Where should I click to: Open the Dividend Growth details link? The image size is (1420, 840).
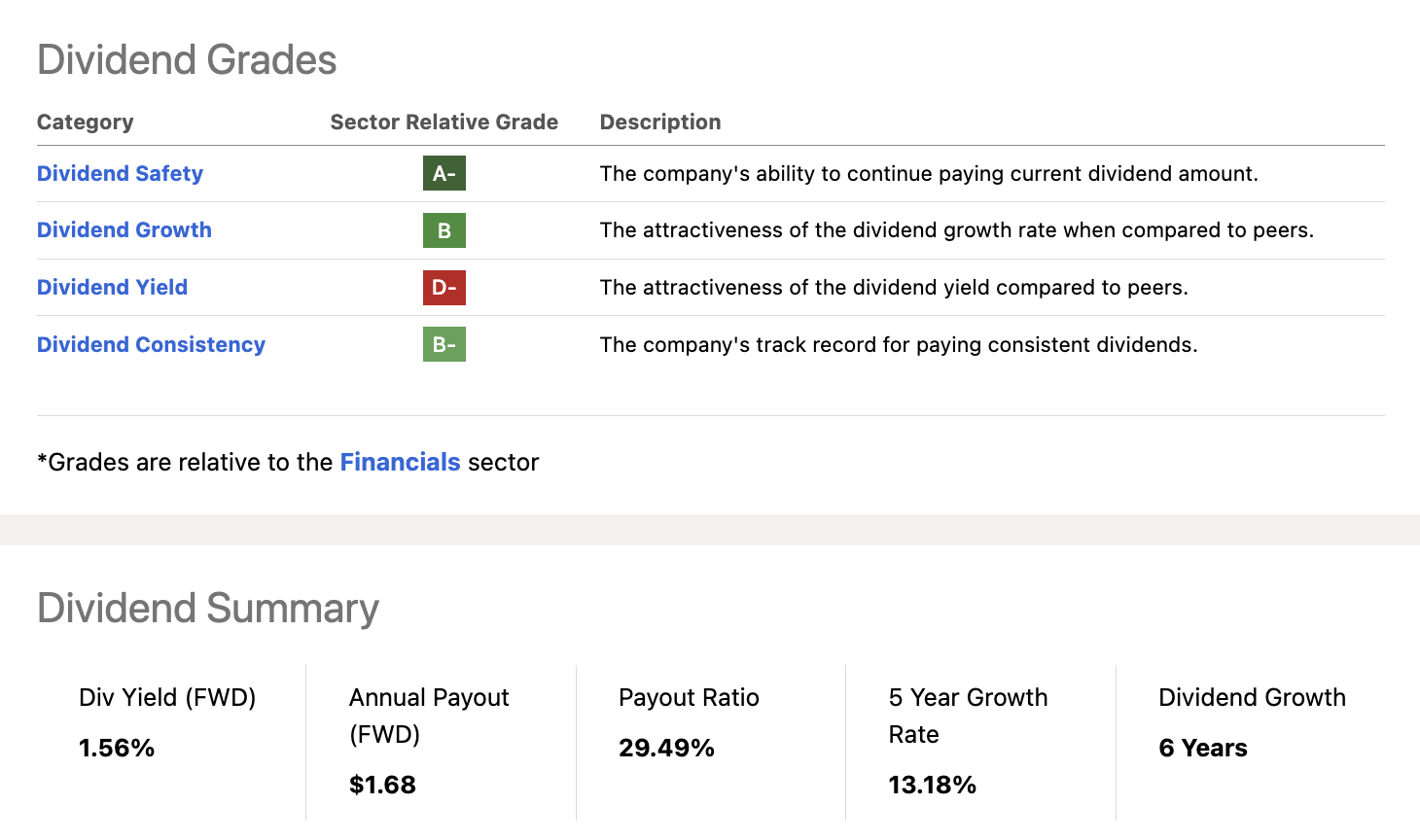(124, 229)
